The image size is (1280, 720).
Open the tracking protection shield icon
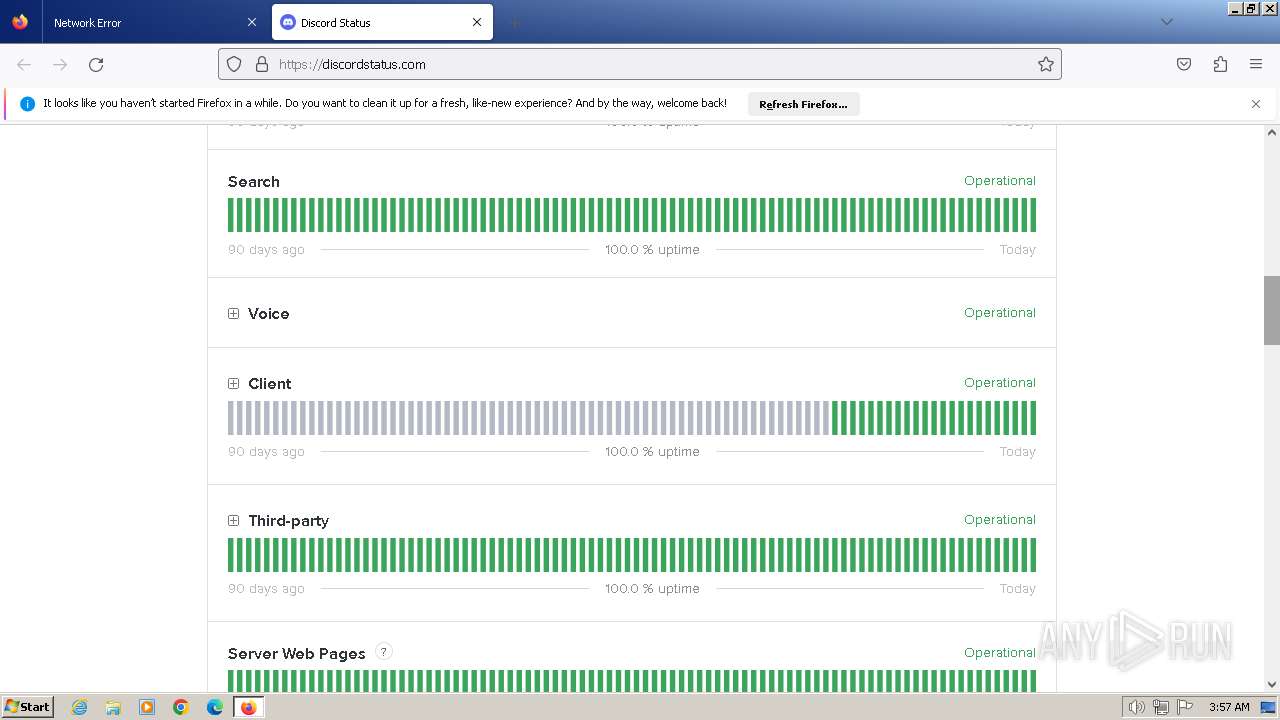pyautogui.click(x=234, y=64)
